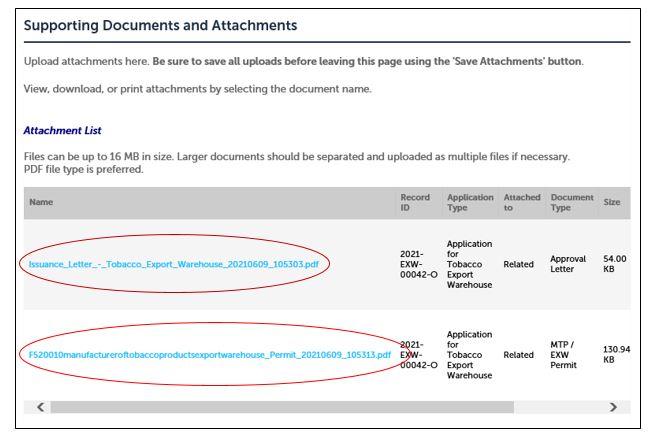
Task: Select the Size column header
Action: click(611, 203)
